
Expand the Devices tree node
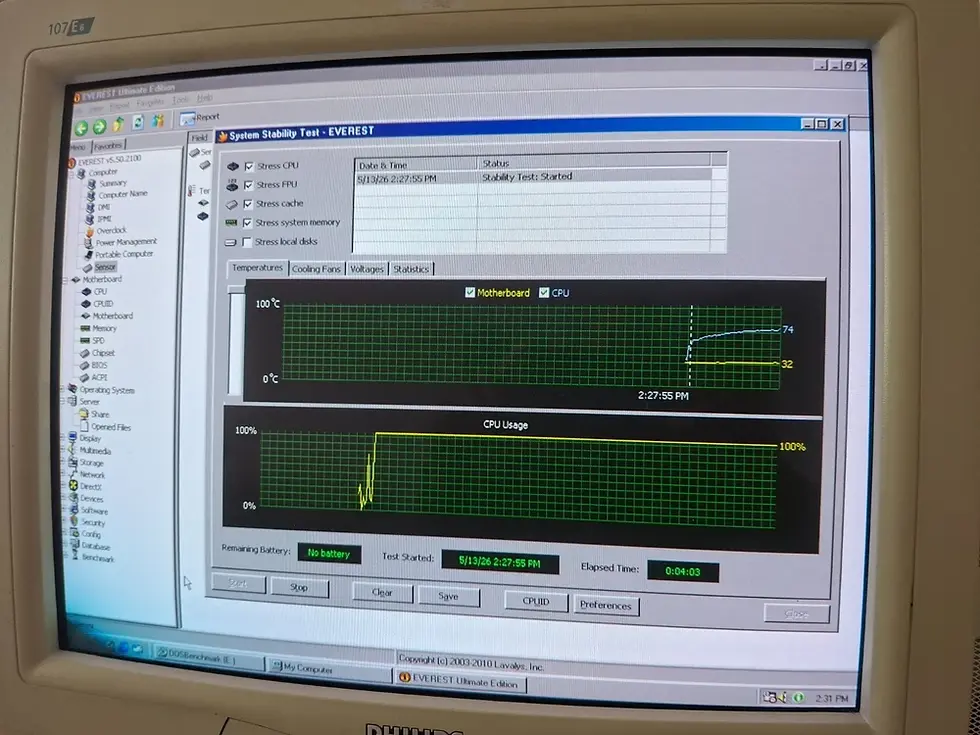click(x=64, y=498)
